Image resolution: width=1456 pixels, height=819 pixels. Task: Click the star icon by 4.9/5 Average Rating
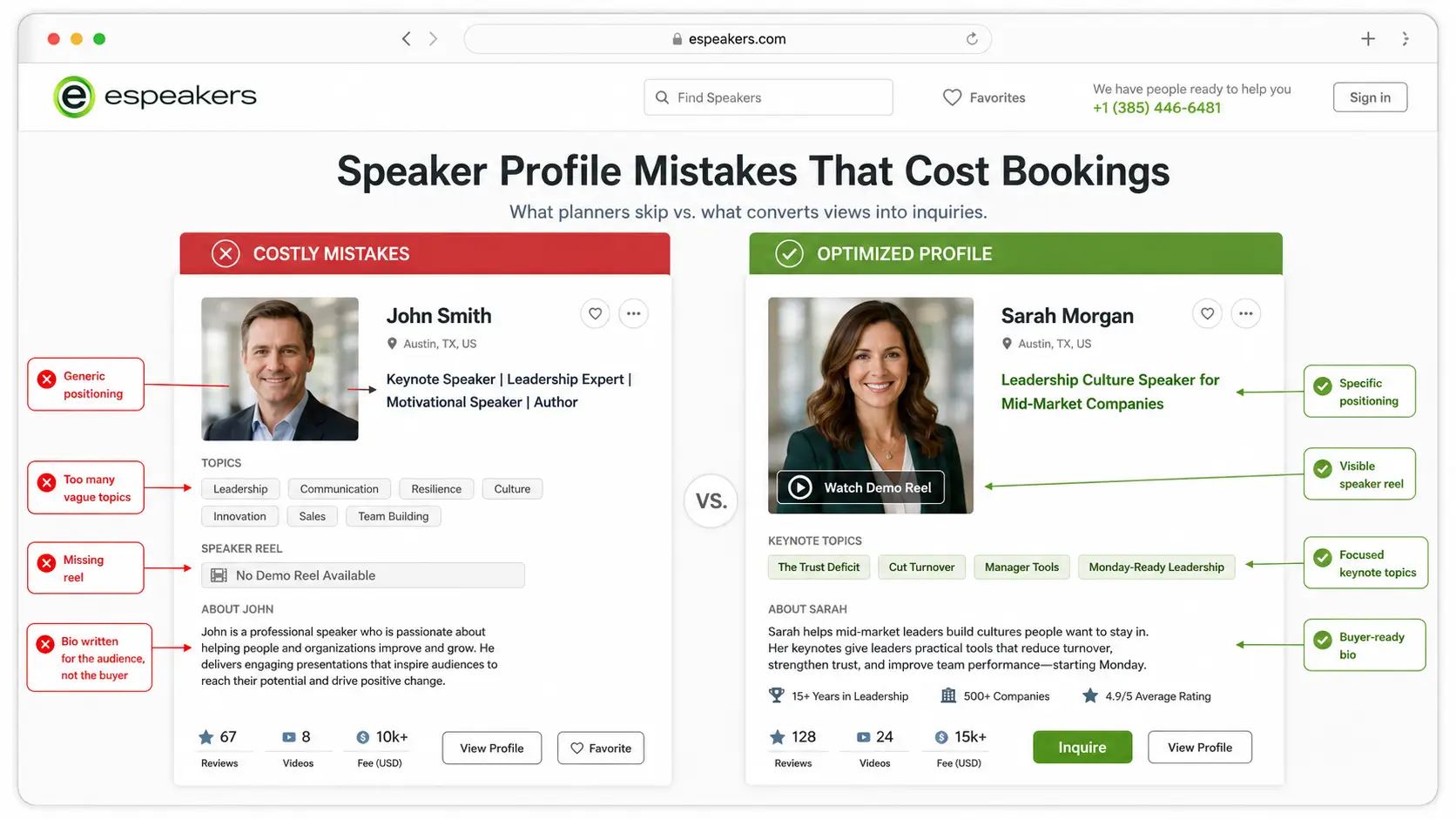pyautogui.click(x=1090, y=695)
